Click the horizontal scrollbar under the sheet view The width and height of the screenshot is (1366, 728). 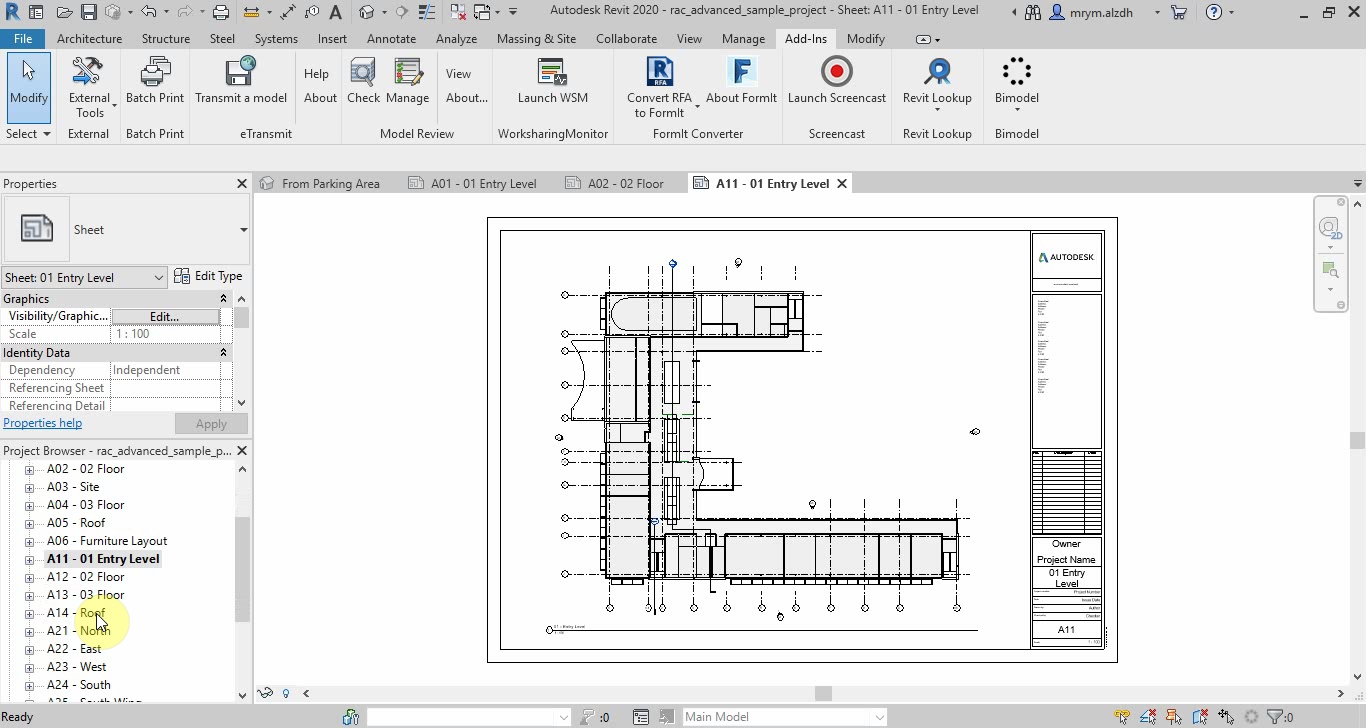823,693
